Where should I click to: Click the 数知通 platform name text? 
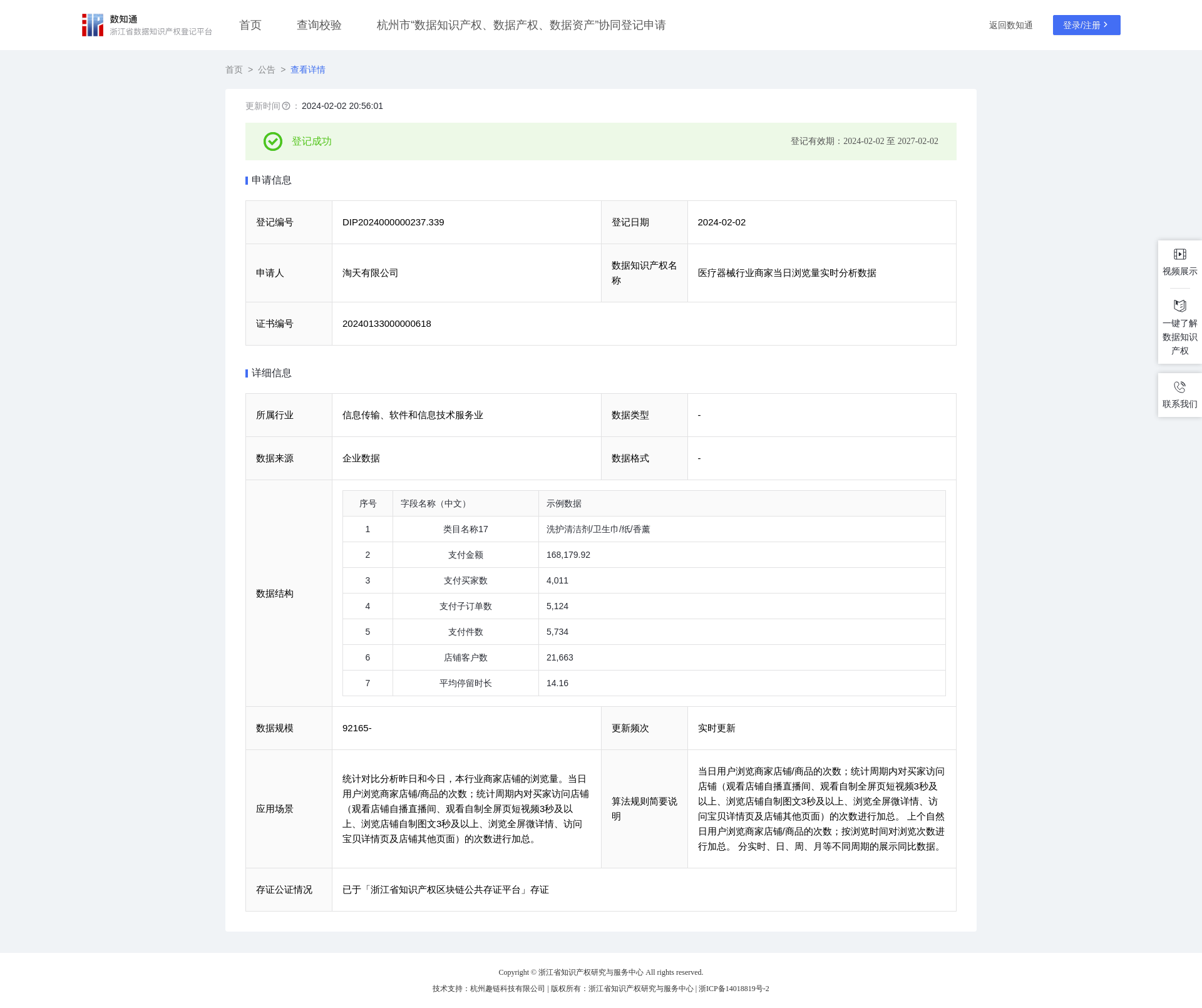[x=124, y=19]
